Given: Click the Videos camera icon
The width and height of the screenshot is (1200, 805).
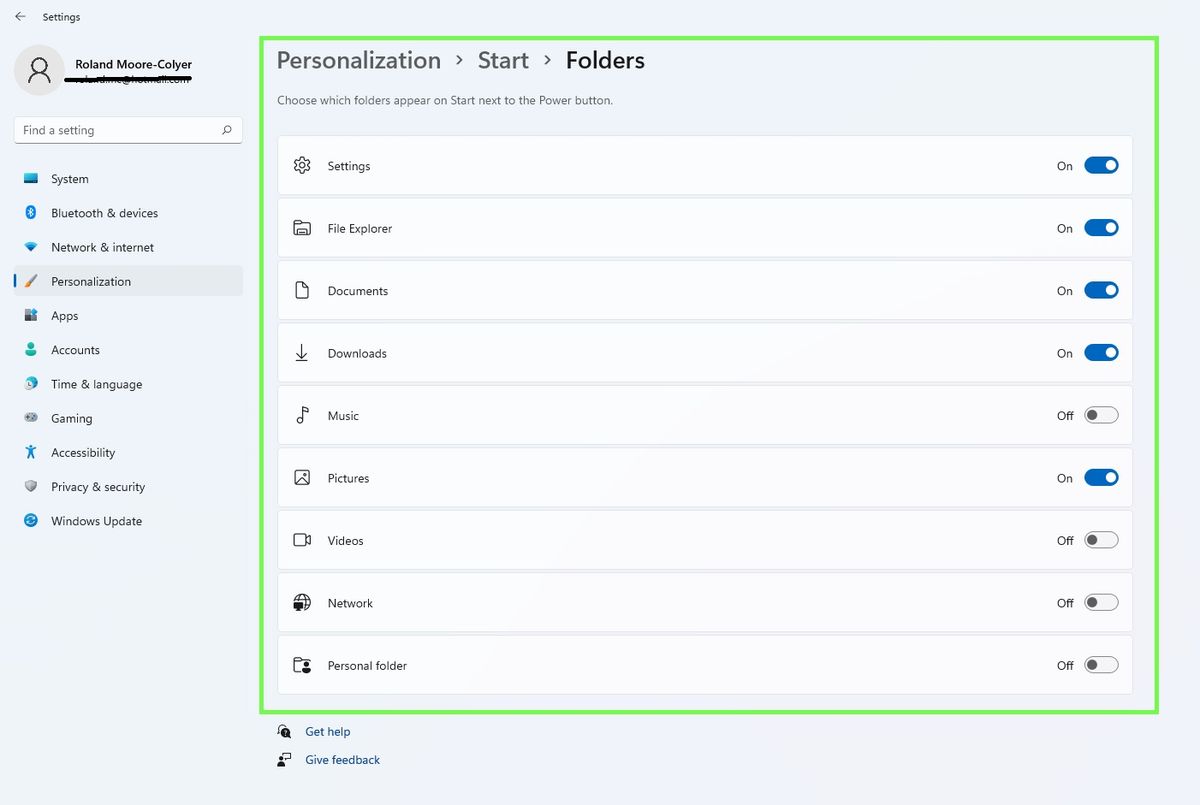Looking at the screenshot, I should (x=302, y=539).
